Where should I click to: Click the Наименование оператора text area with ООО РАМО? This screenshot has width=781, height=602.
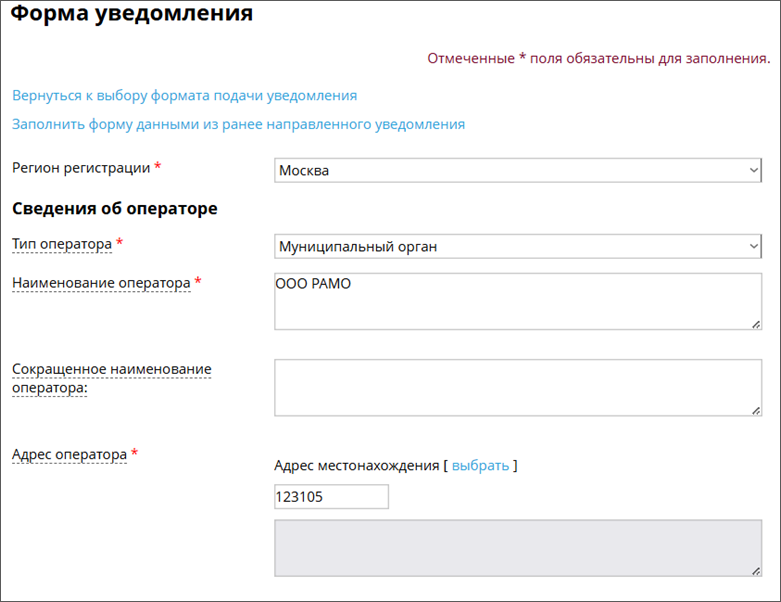tap(518, 301)
